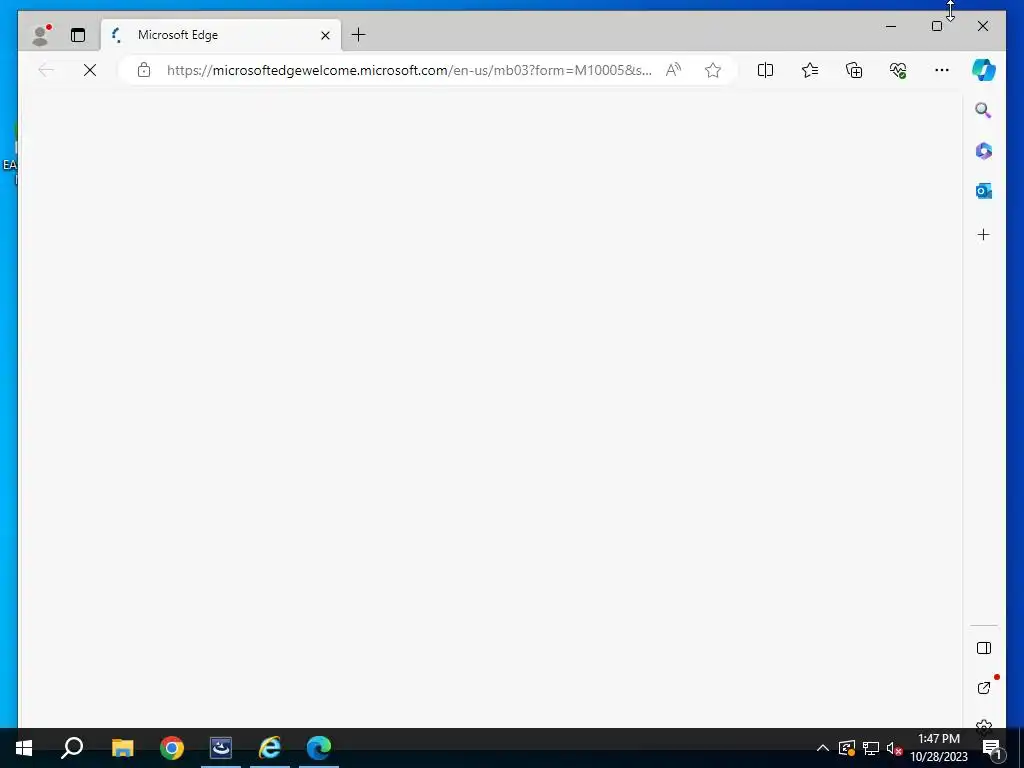Viewport: 1024px width, 768px height.
Task: Maximize the Edge window
Action: [936, 26]
